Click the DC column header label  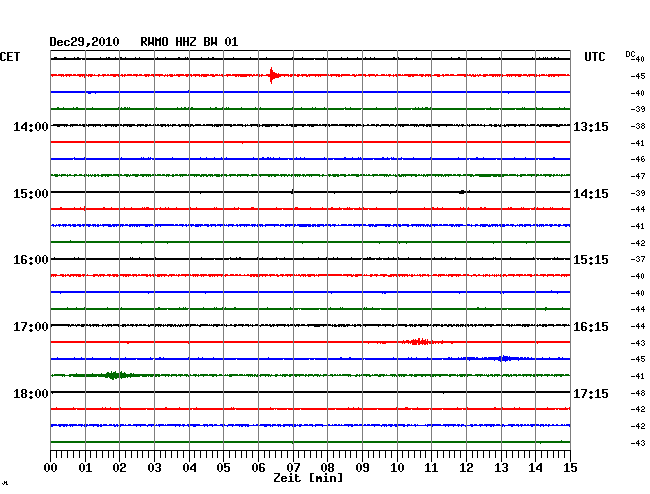coord(630,54)
